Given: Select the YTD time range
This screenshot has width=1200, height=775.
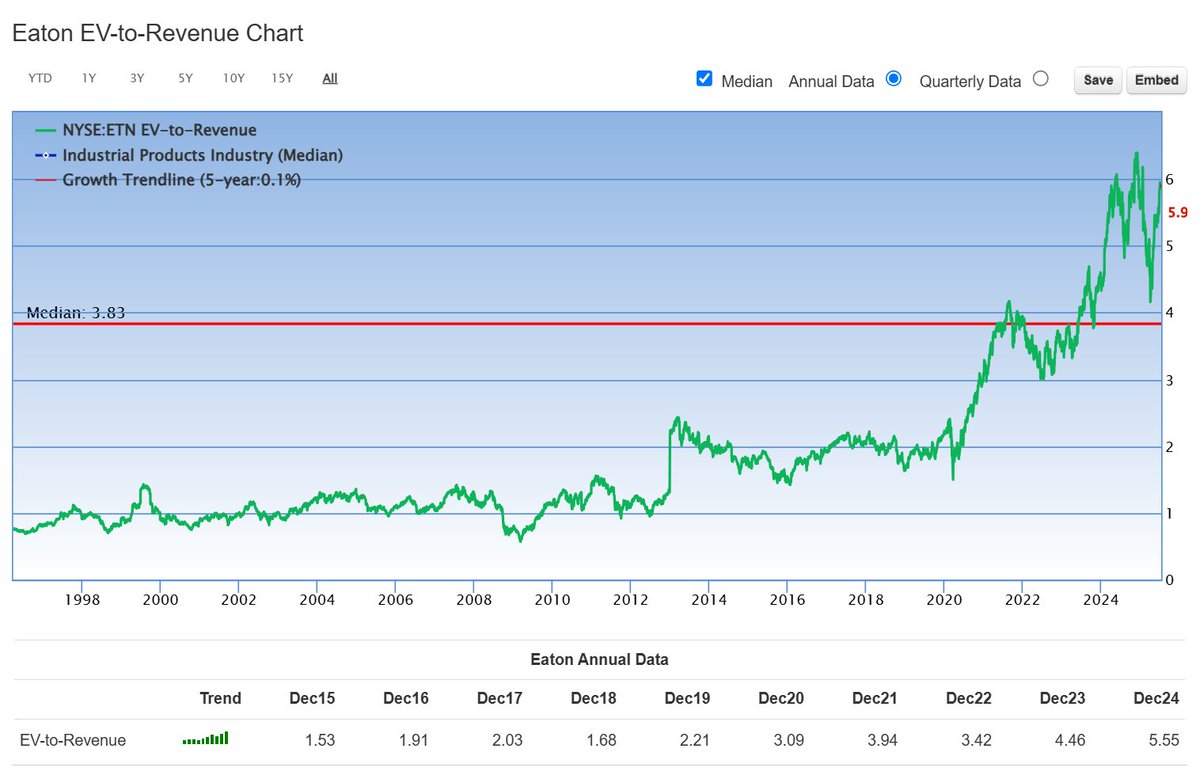Looking at the screenshot, I should 40,78.
